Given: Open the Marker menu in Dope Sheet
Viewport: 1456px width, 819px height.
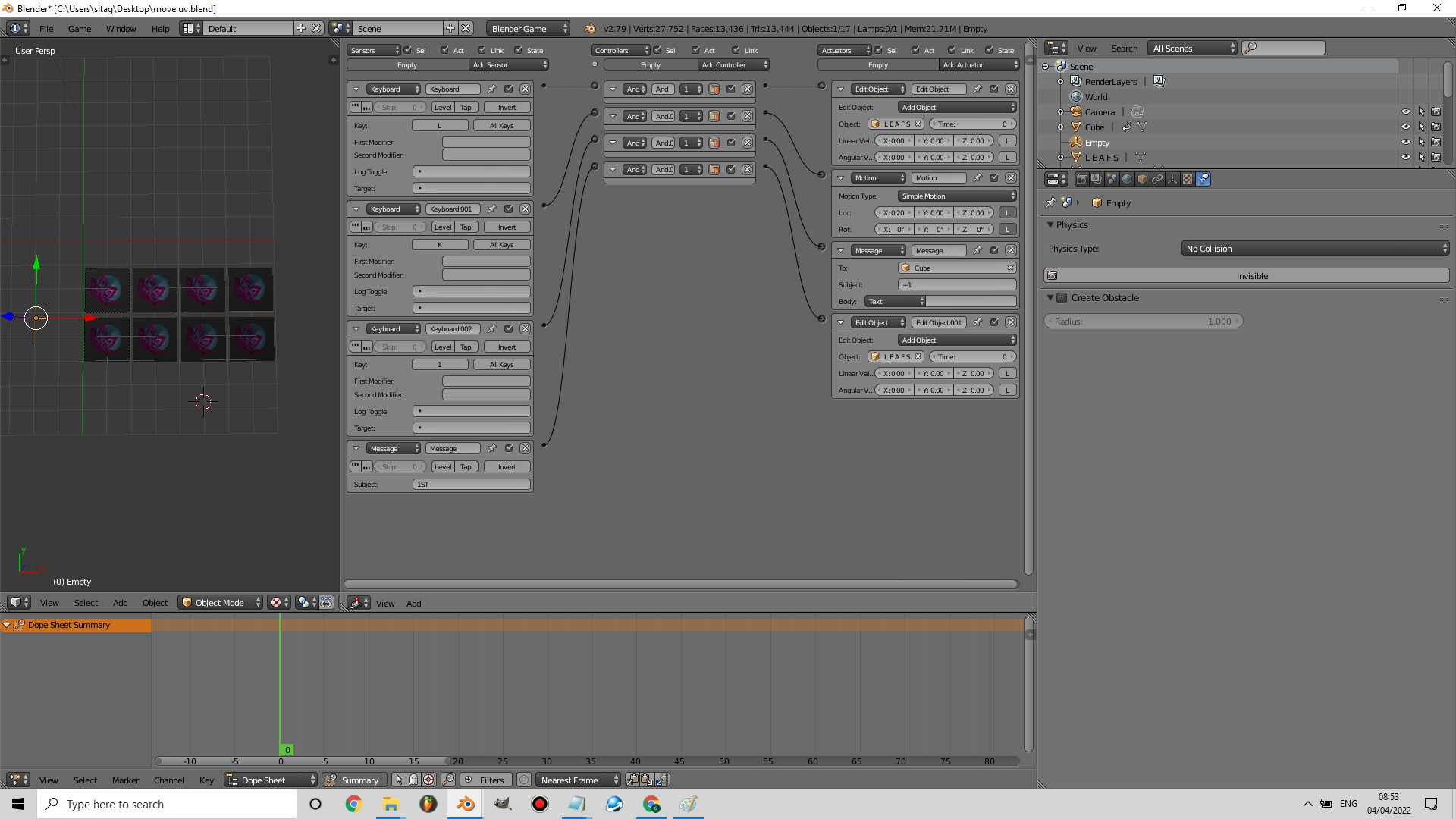Looking at the screenshot, I should click(125, 780).
